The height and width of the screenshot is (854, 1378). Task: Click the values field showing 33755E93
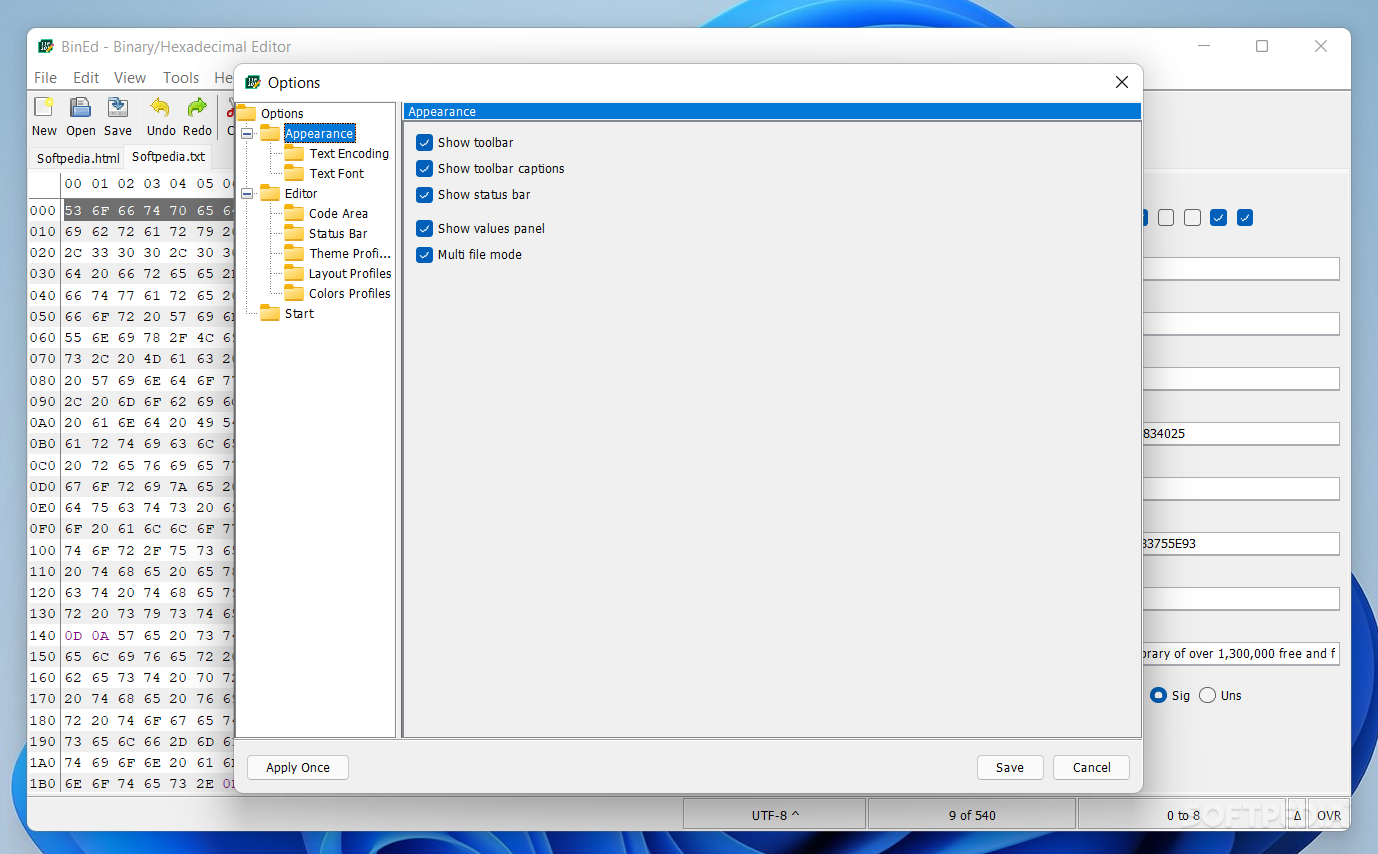pos(1240,544)
